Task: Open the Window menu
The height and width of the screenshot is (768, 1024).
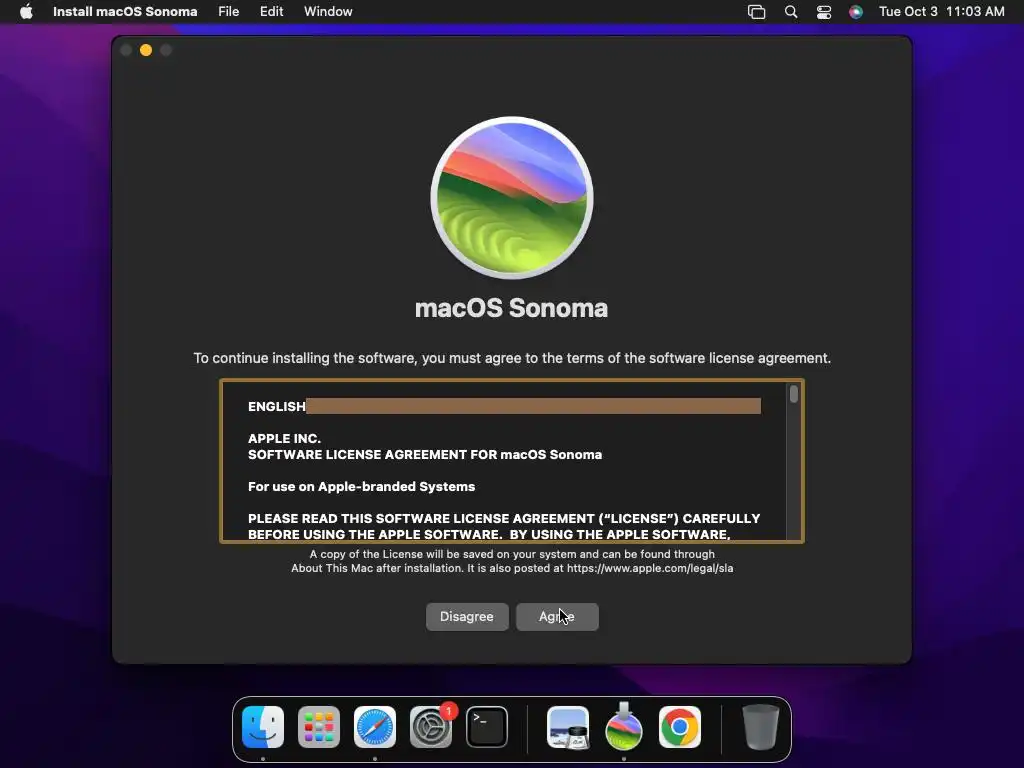Action: pyautogui.click(x=328, y=12)
